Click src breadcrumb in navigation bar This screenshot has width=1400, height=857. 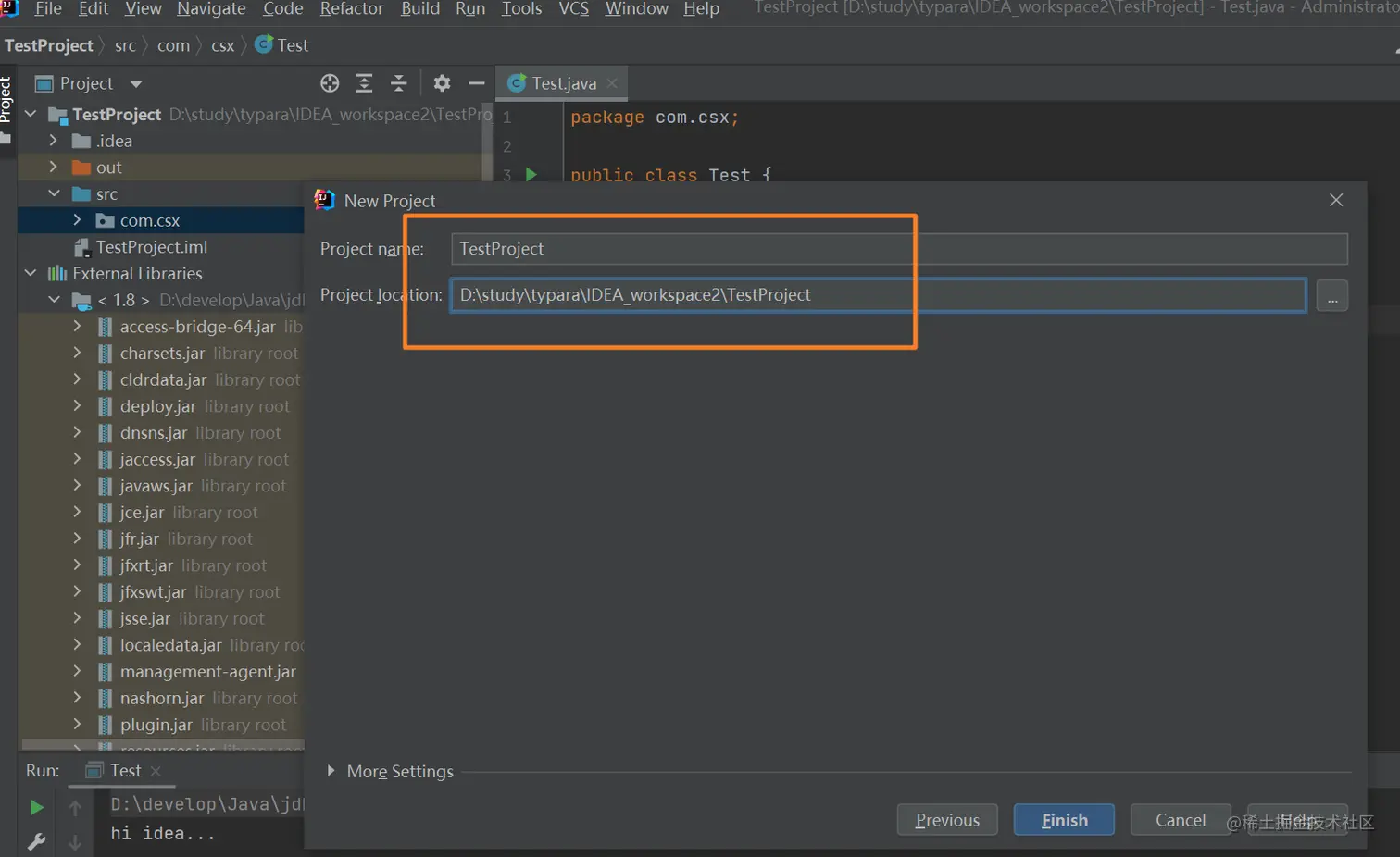pyautogui.click(x=125, y=45)
